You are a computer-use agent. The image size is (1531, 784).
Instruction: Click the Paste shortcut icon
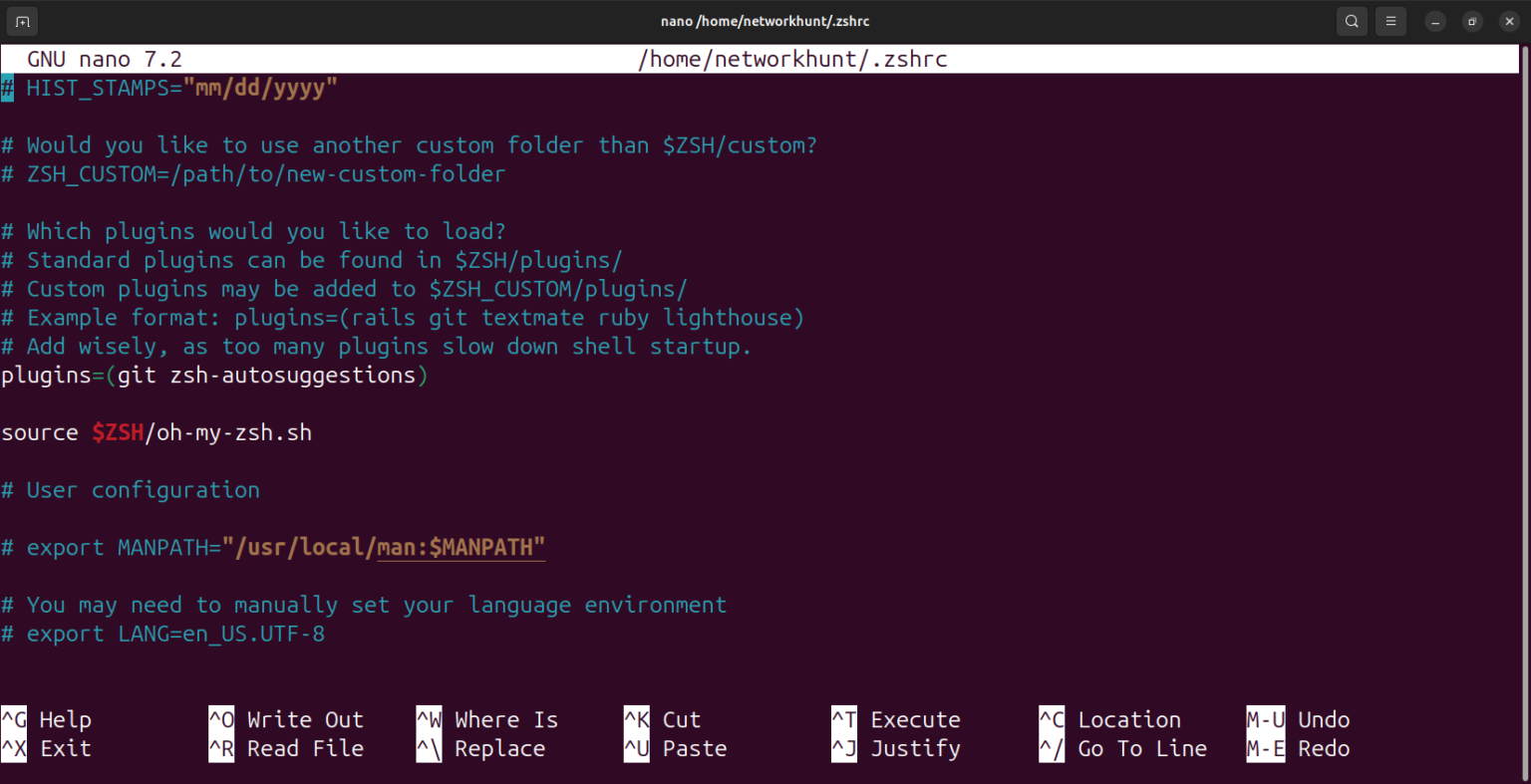(636, 748)
